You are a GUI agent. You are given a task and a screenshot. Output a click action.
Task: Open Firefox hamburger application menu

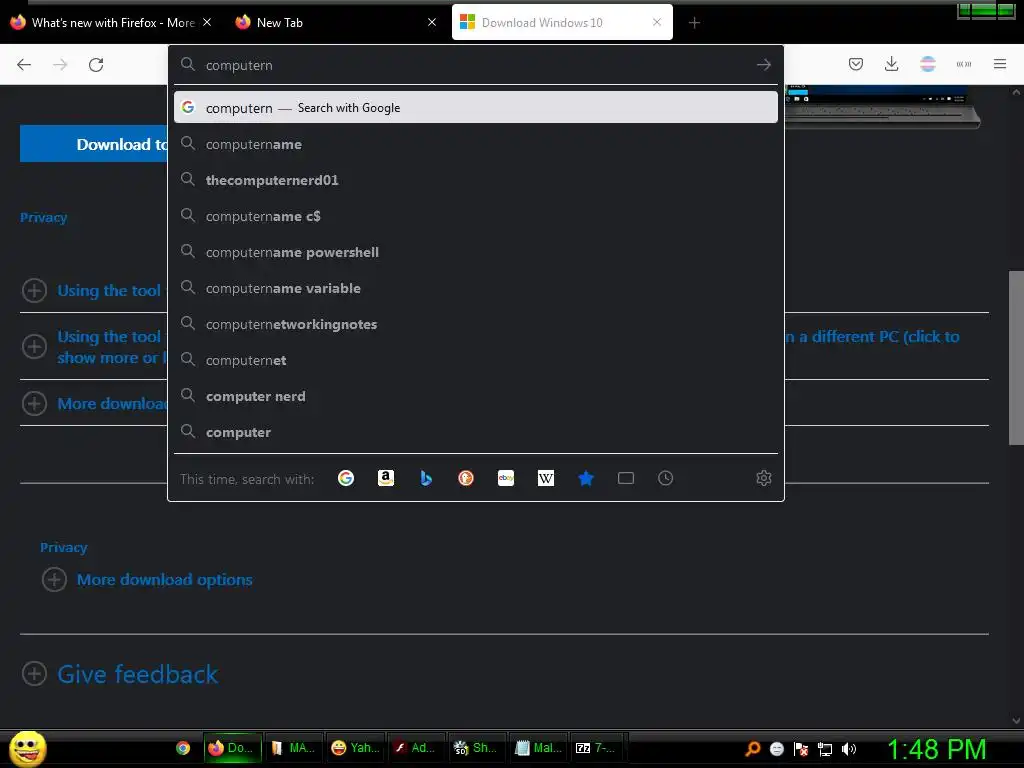coord(1000,64)
